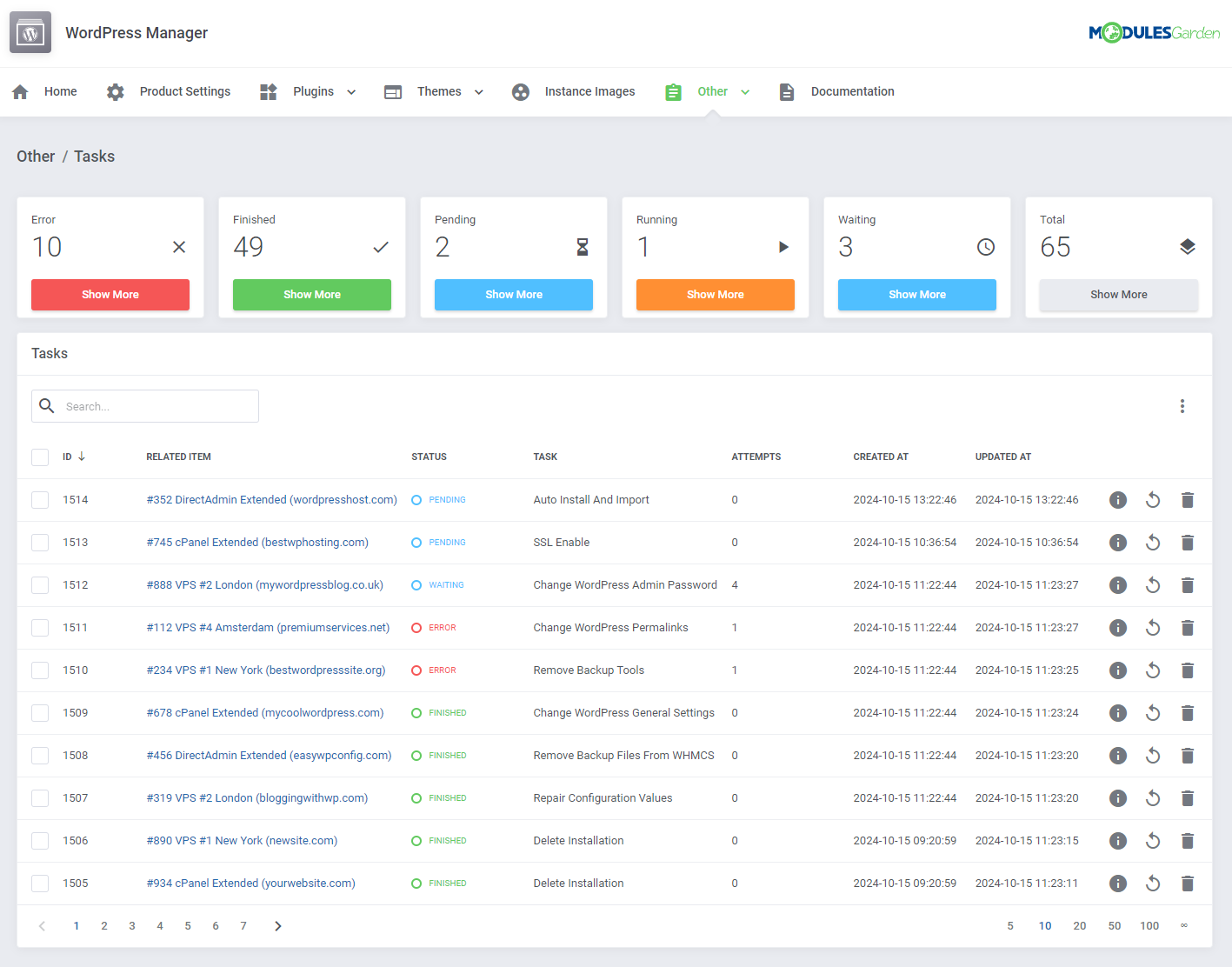Click the Waiting clock icon

point(986,247)
